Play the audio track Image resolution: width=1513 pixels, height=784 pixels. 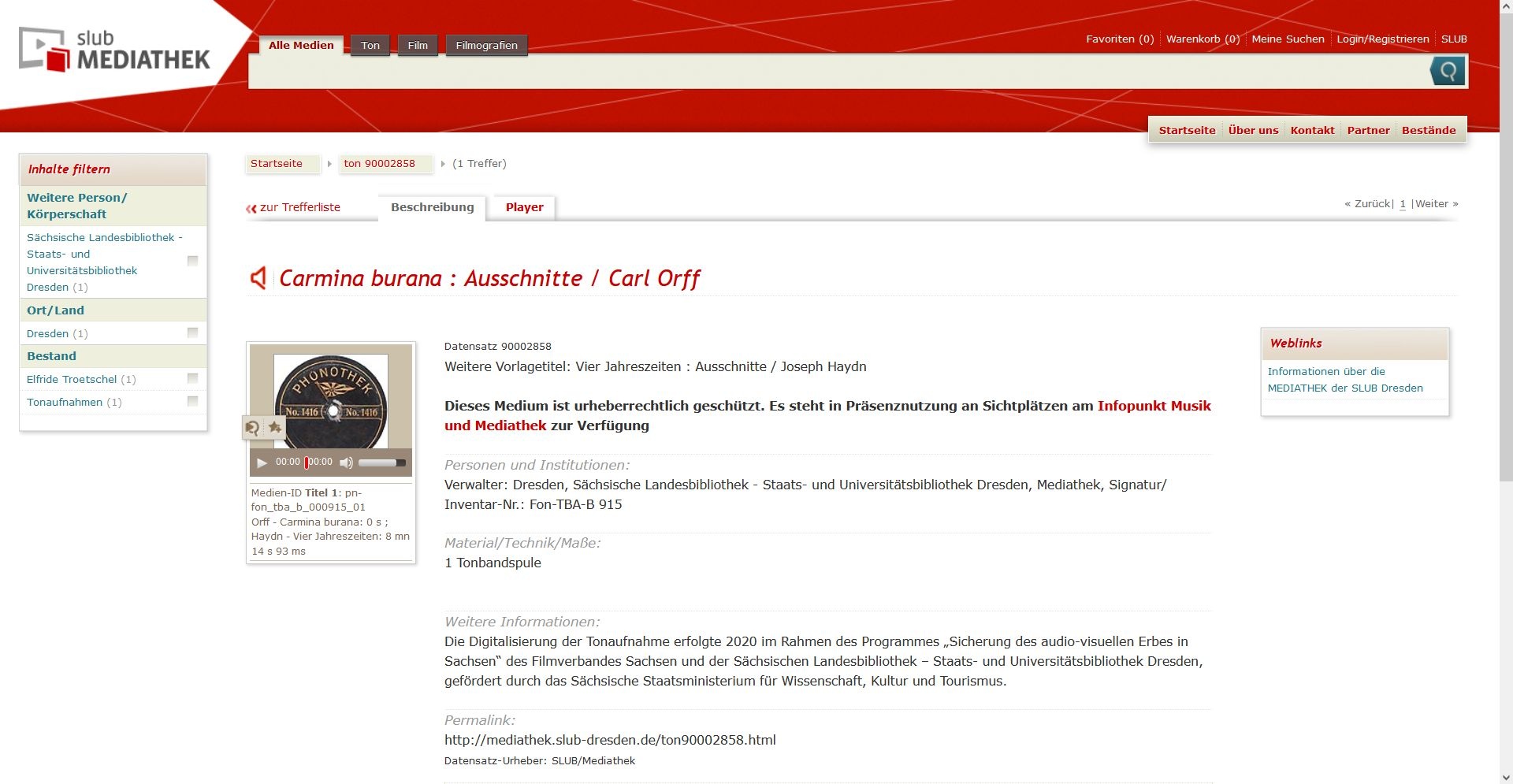click(x=262, y=463)
